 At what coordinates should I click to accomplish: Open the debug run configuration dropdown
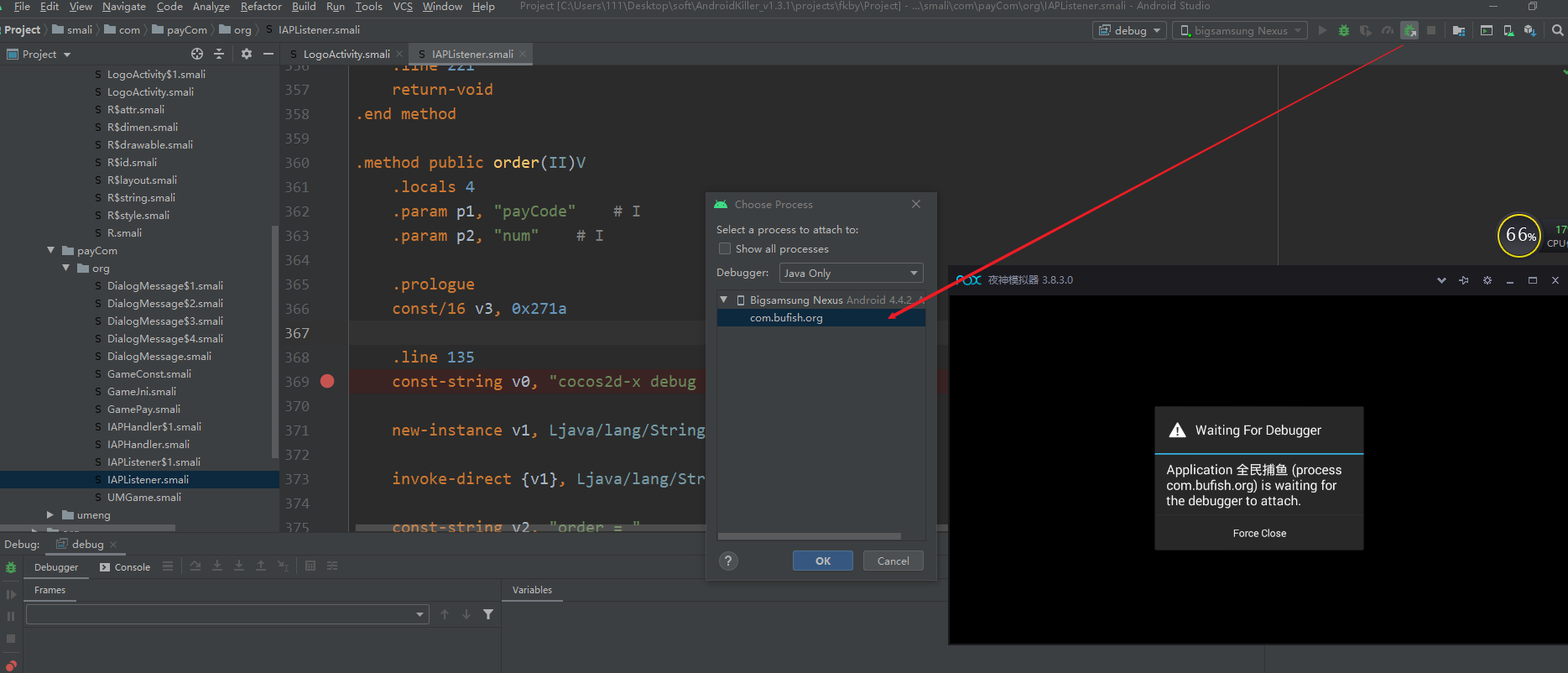pos(1130,30)
